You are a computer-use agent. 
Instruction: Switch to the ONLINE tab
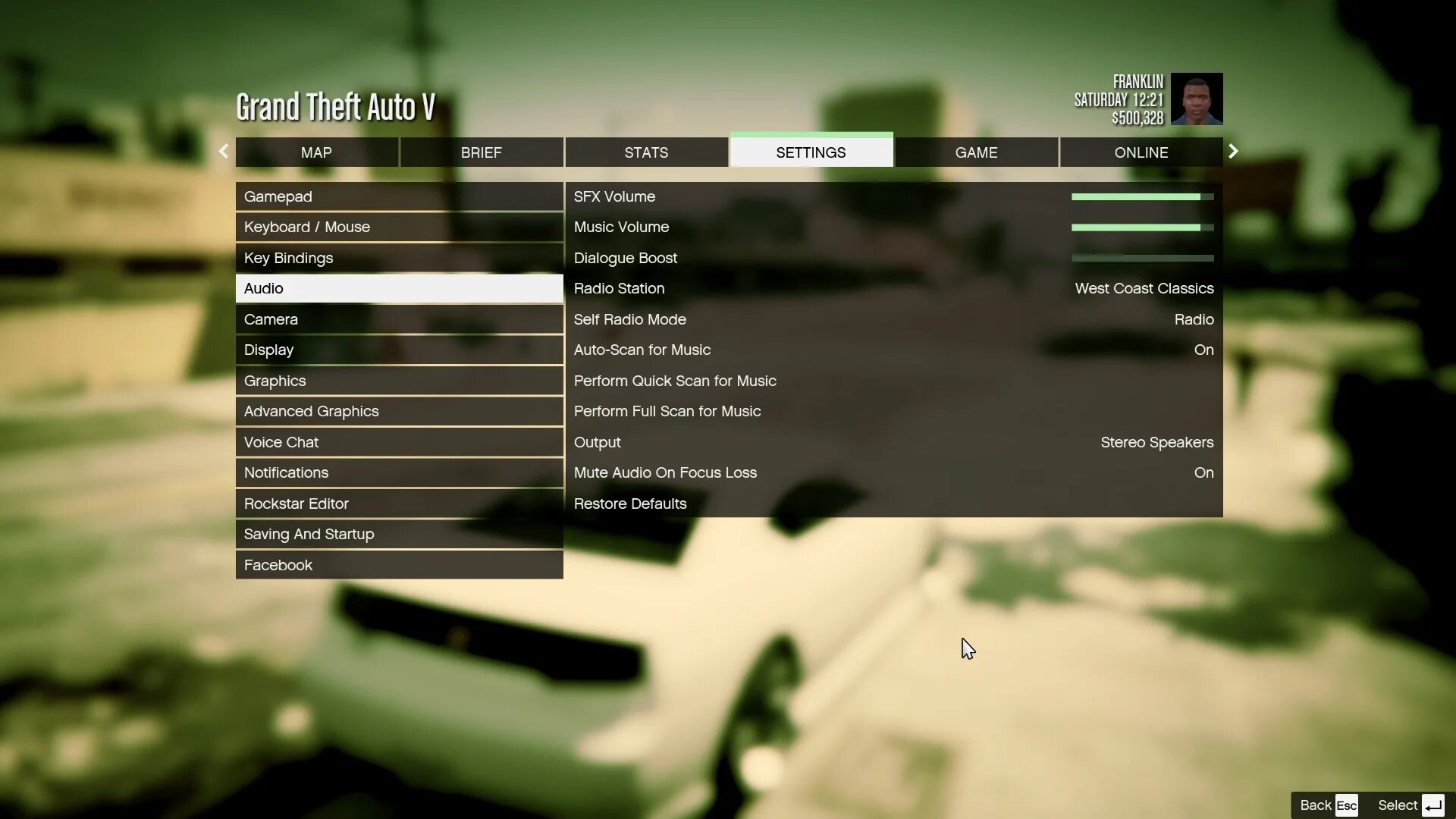pyautogui.click(x=1141, y=153)
